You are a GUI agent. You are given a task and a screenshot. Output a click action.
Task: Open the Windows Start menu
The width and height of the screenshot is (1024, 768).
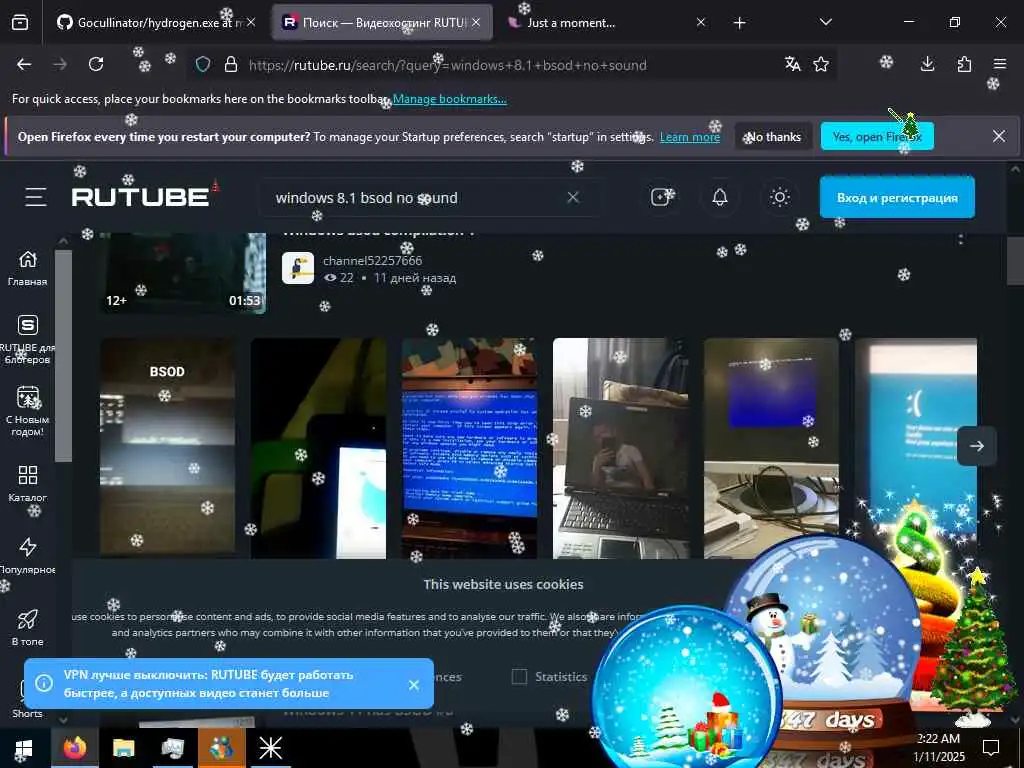(x=24, y=748)
